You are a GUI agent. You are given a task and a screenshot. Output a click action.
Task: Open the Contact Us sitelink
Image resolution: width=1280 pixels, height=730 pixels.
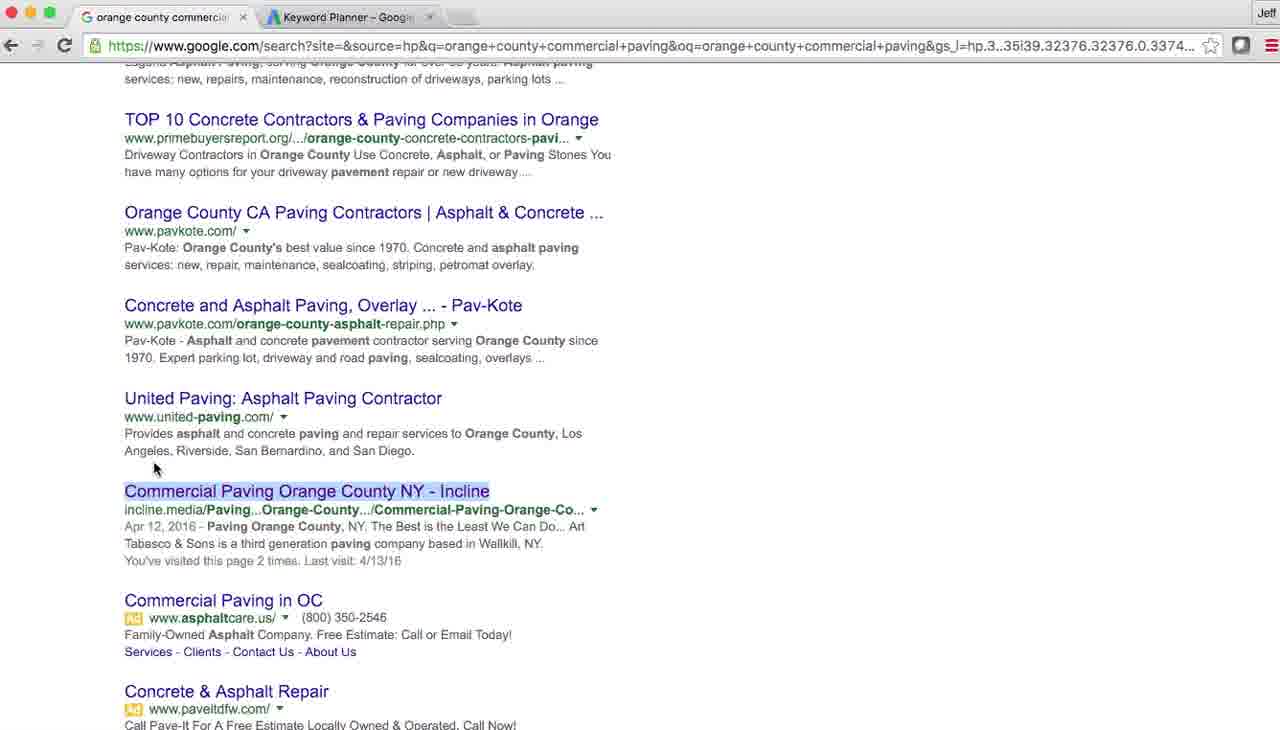pos(263,652)
